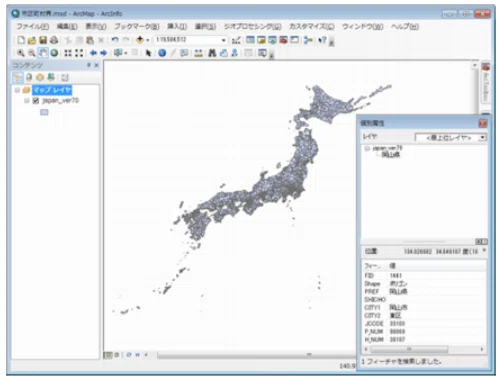Activate the Identify tool
This screenshot has width=499, height=378.
click(x=162, y=53)
